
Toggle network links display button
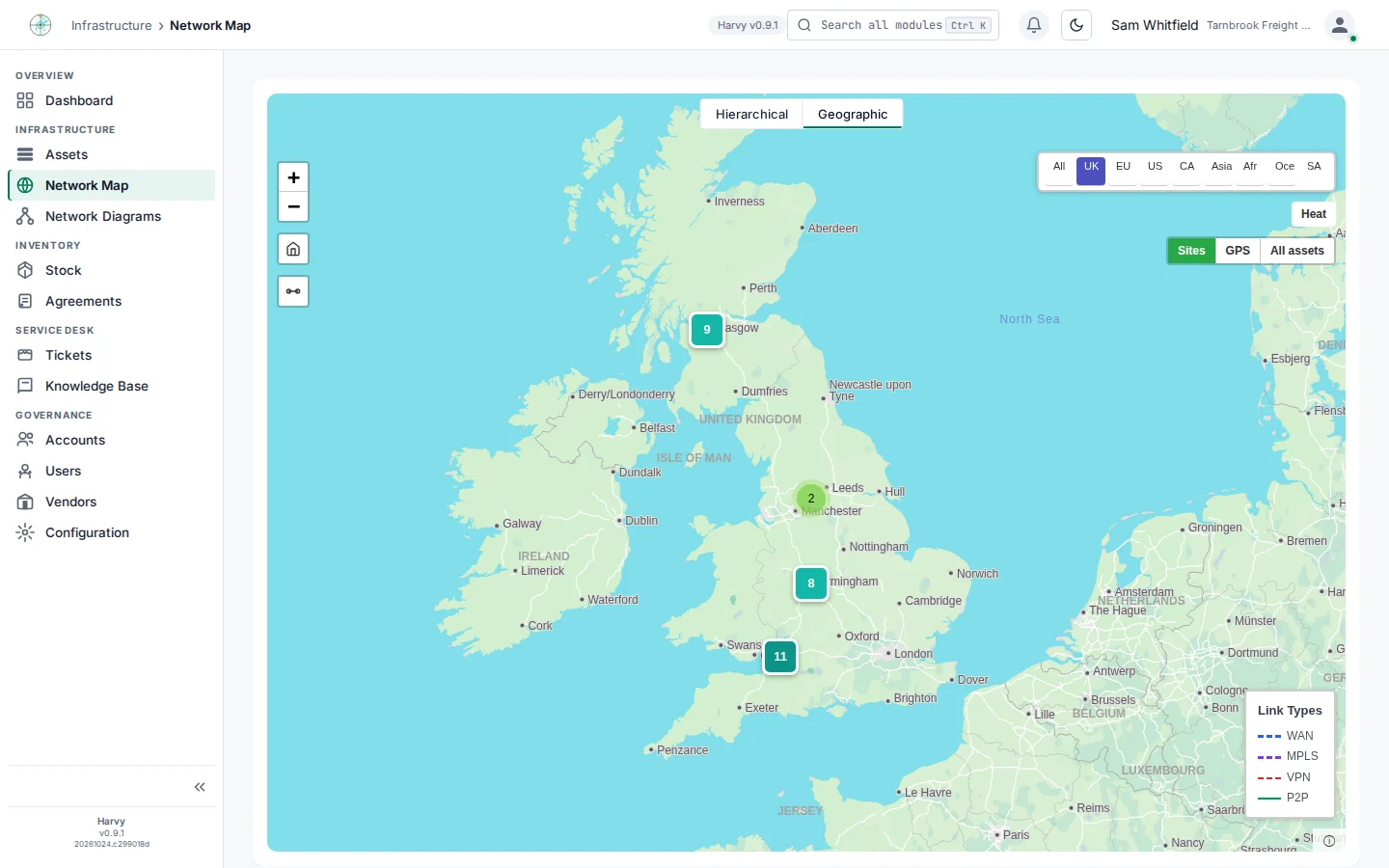293,291
